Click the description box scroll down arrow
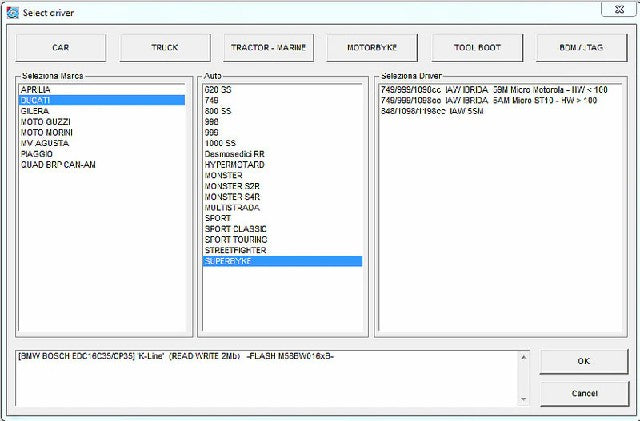The height and width of the screenshot is (421, 640). tap(524, 399)
